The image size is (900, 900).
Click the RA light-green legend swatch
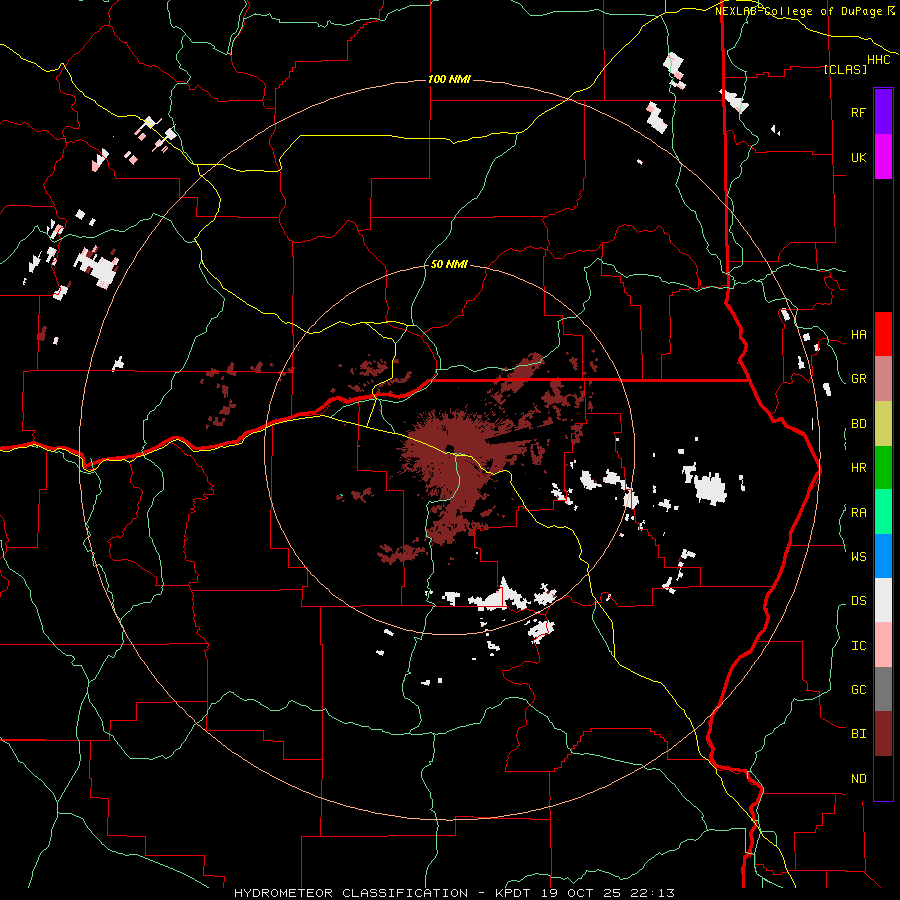click(x=883, y=512)
